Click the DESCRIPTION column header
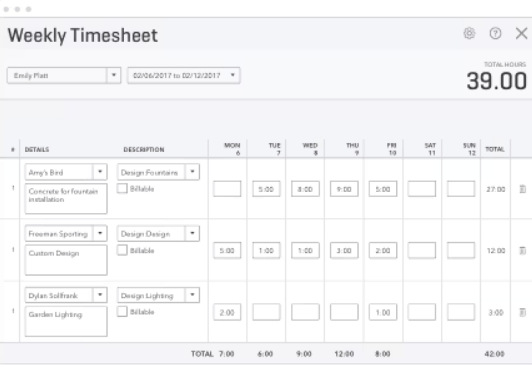The height and width of the screenshot is (365, 532). pyautogui.click(x=144, y=149)
